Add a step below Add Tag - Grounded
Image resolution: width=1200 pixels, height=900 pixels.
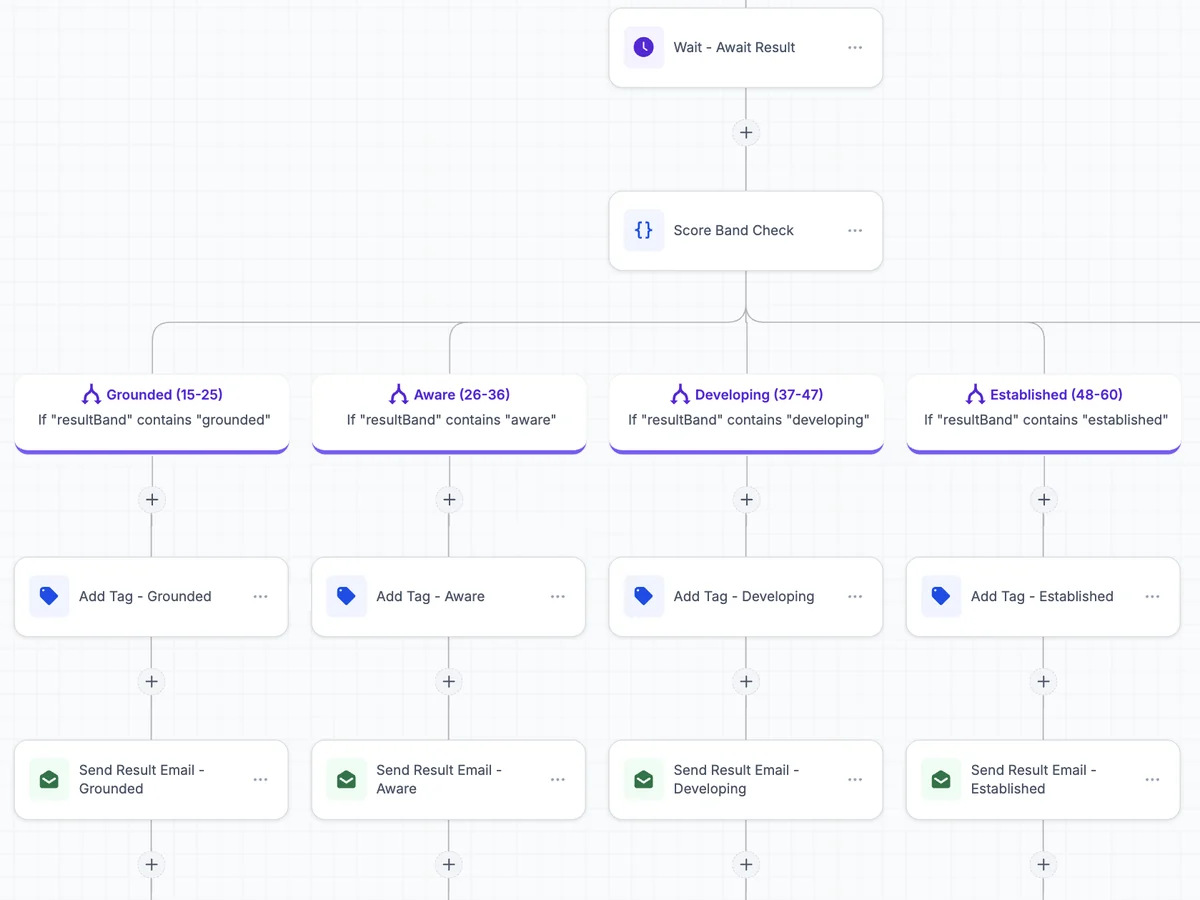click(152, 681)
